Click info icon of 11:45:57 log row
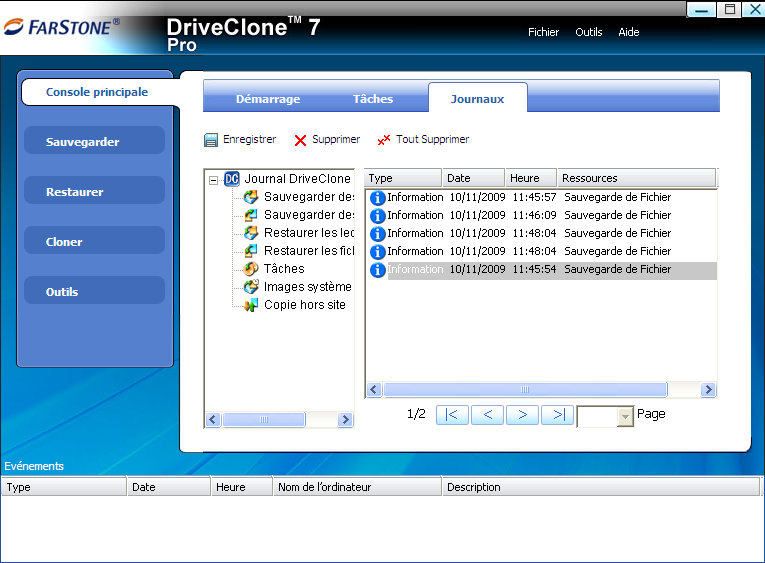 click(x=378, y=198)
